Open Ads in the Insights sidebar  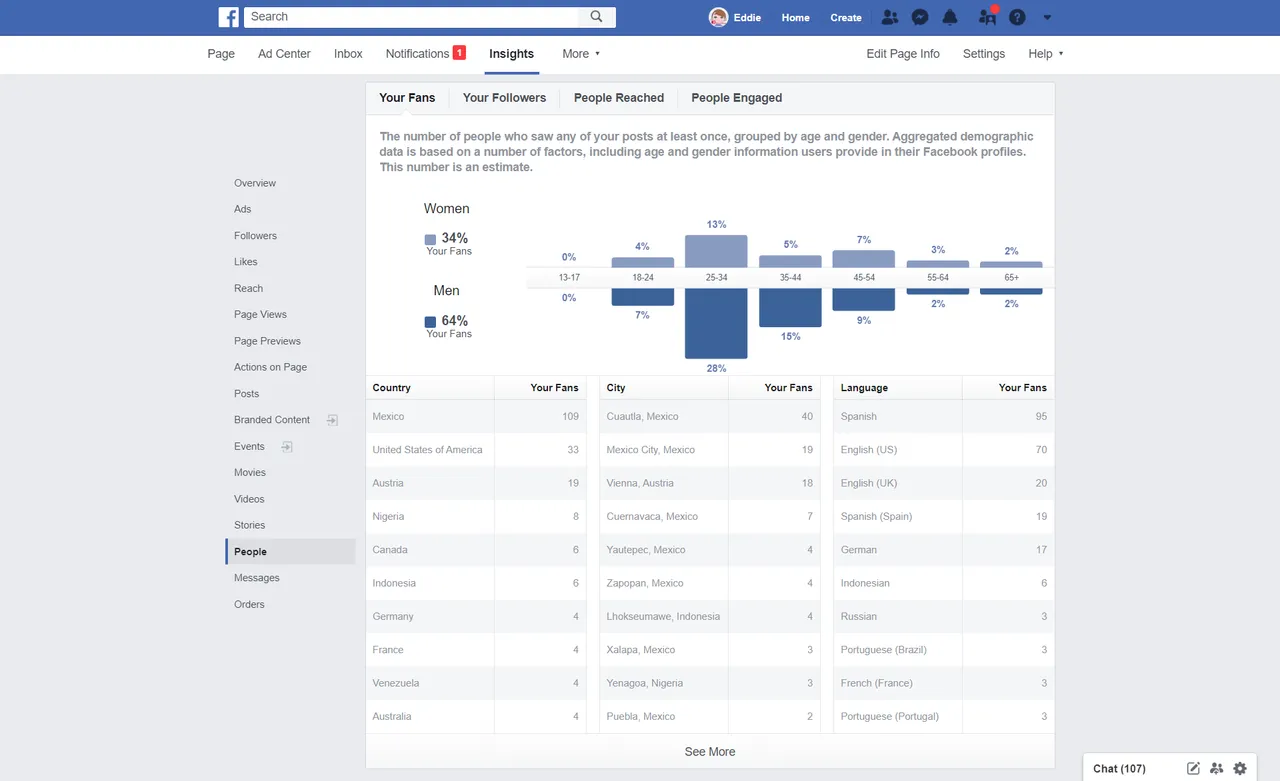pyautogui.click(x=243, y=209)
